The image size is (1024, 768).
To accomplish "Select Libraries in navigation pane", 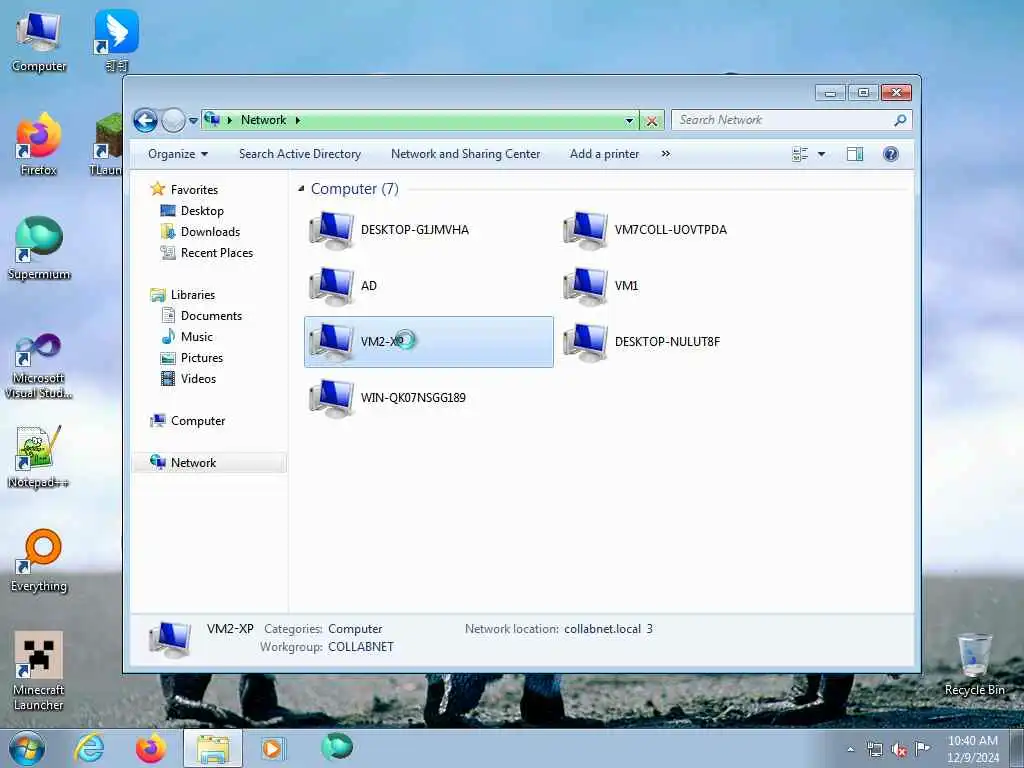I will pos(193,295).
